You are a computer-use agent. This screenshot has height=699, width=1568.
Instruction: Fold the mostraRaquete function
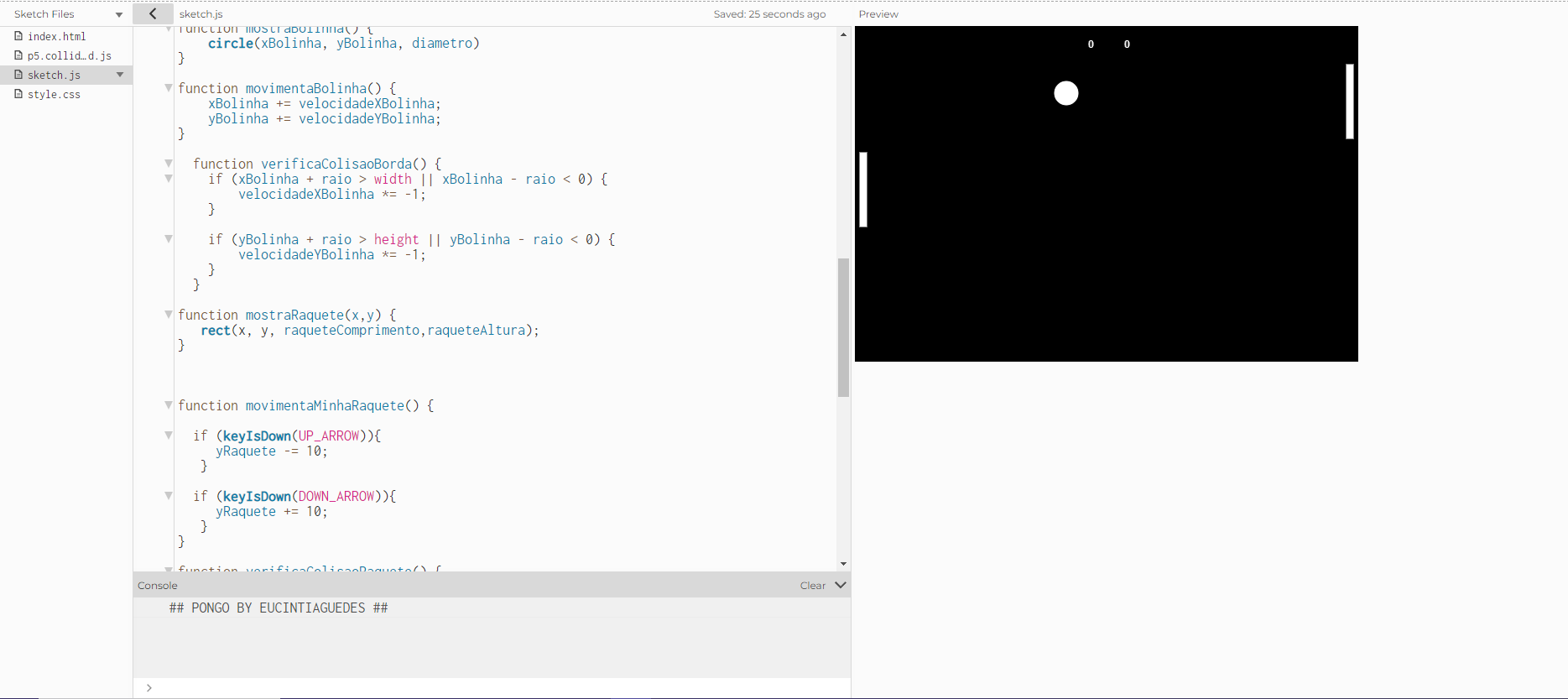[x=169, y=315]
